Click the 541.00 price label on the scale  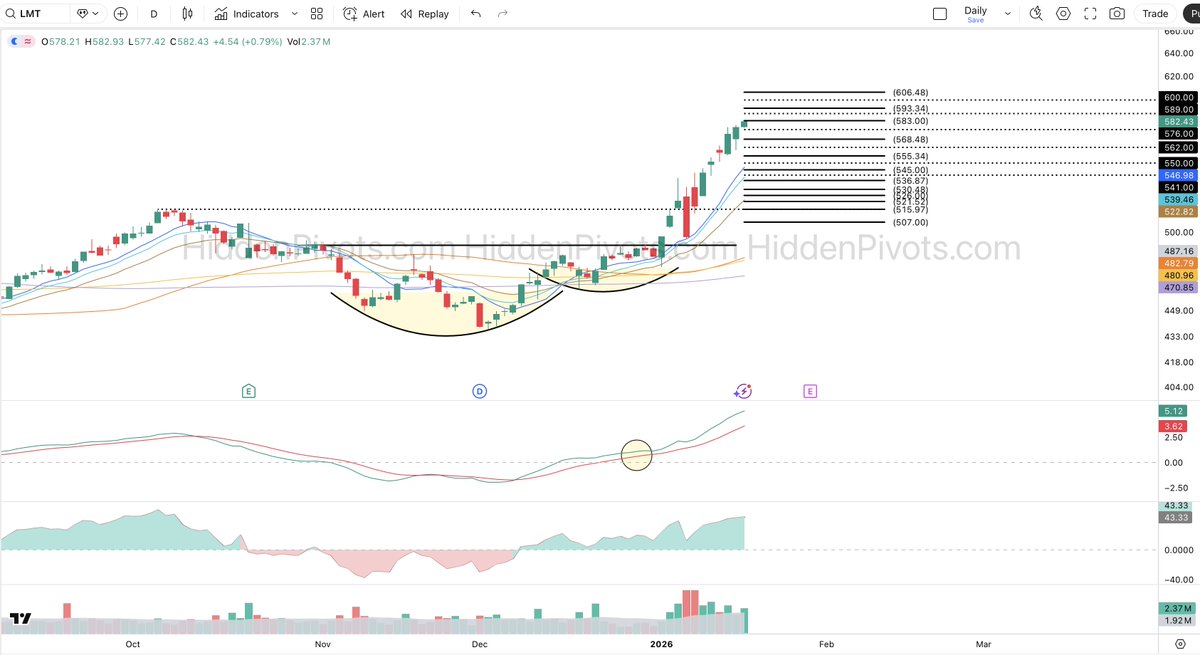point(1180,187)
